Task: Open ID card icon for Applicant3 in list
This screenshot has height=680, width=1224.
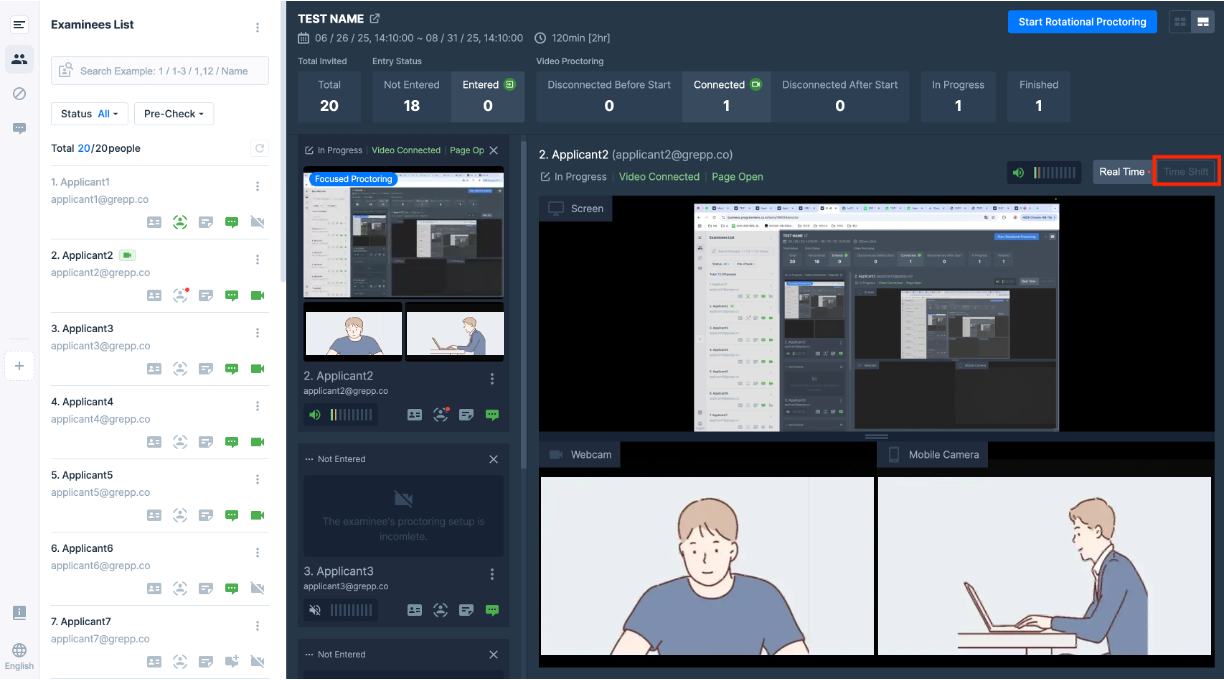Action: tap(154, 369)
